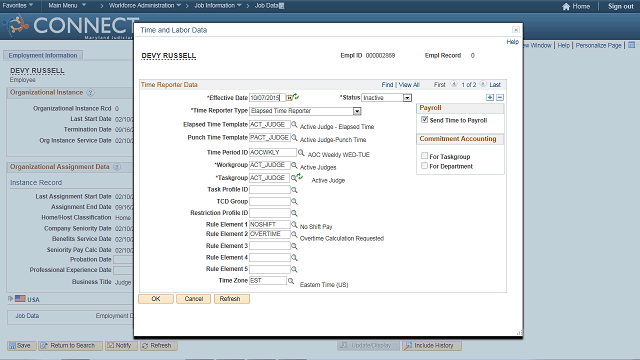Image resolution: width=640 pixels, height=360 pixels.
Task: Delete row using the minus icon
Action: point(500,98)
